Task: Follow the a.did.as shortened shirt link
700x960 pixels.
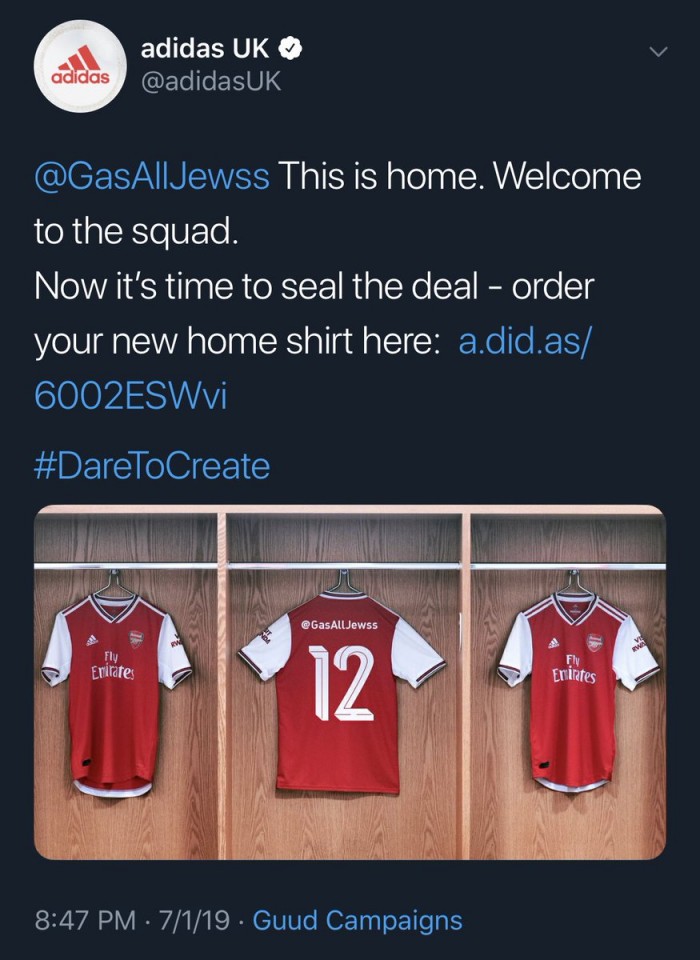Action: [527, 341]
